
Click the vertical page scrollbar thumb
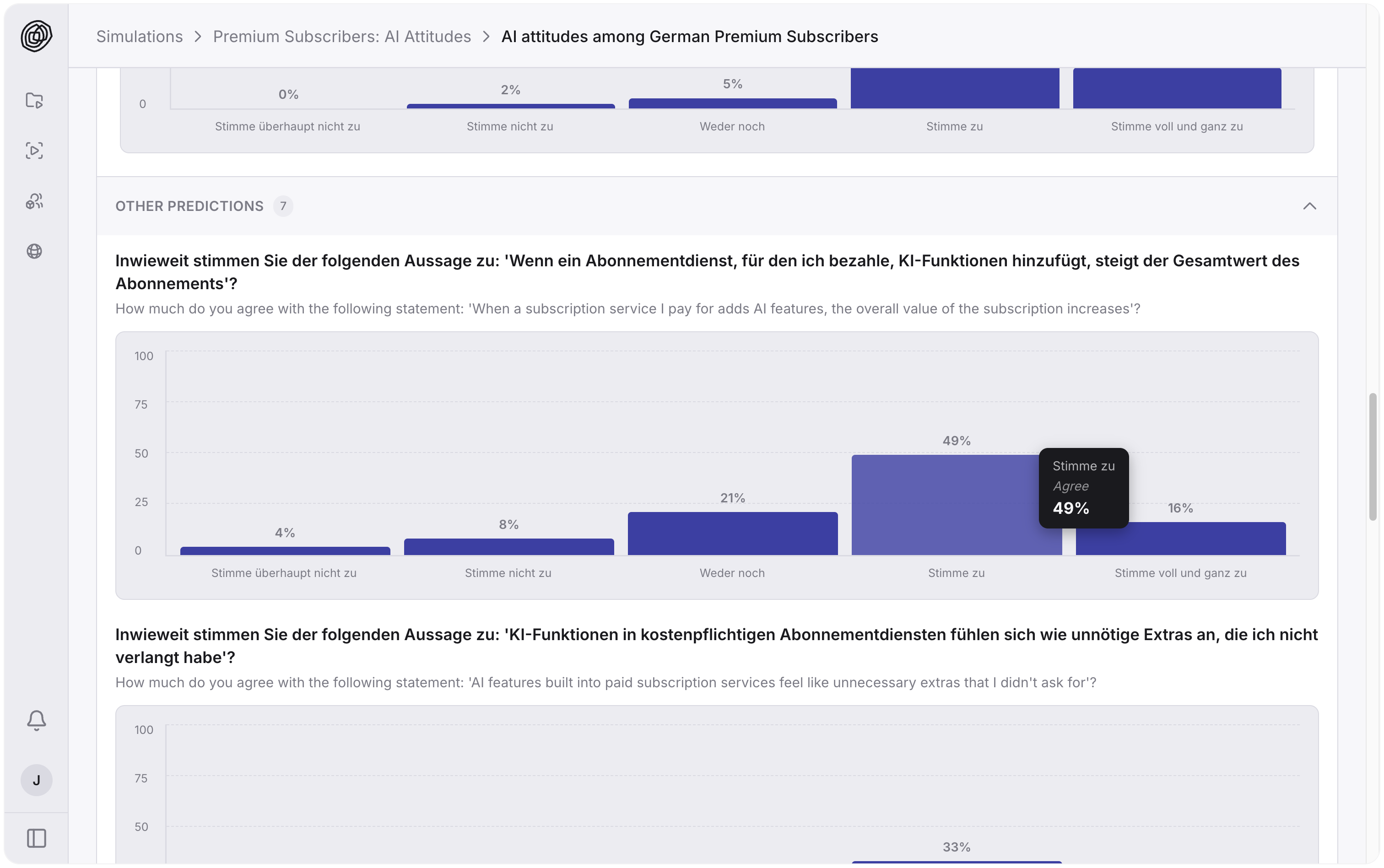[1373, 456]
